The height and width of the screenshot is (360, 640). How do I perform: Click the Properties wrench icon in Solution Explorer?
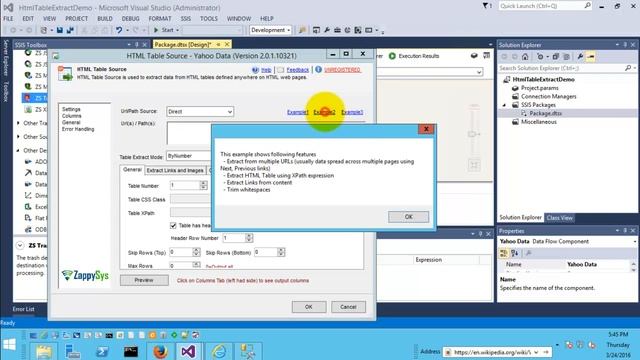[580, 57]
